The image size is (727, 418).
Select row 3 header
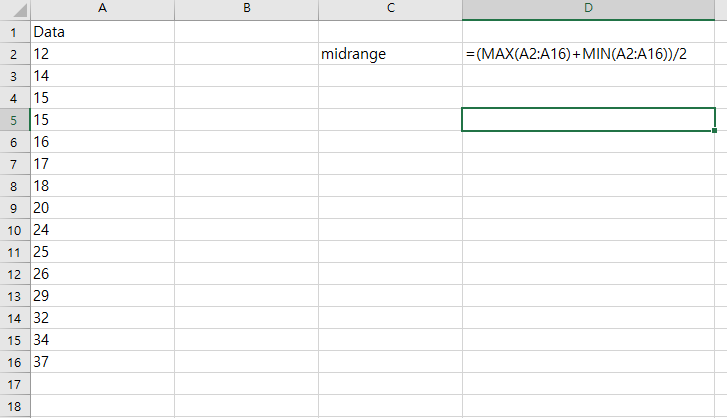(x=15, y=76)
